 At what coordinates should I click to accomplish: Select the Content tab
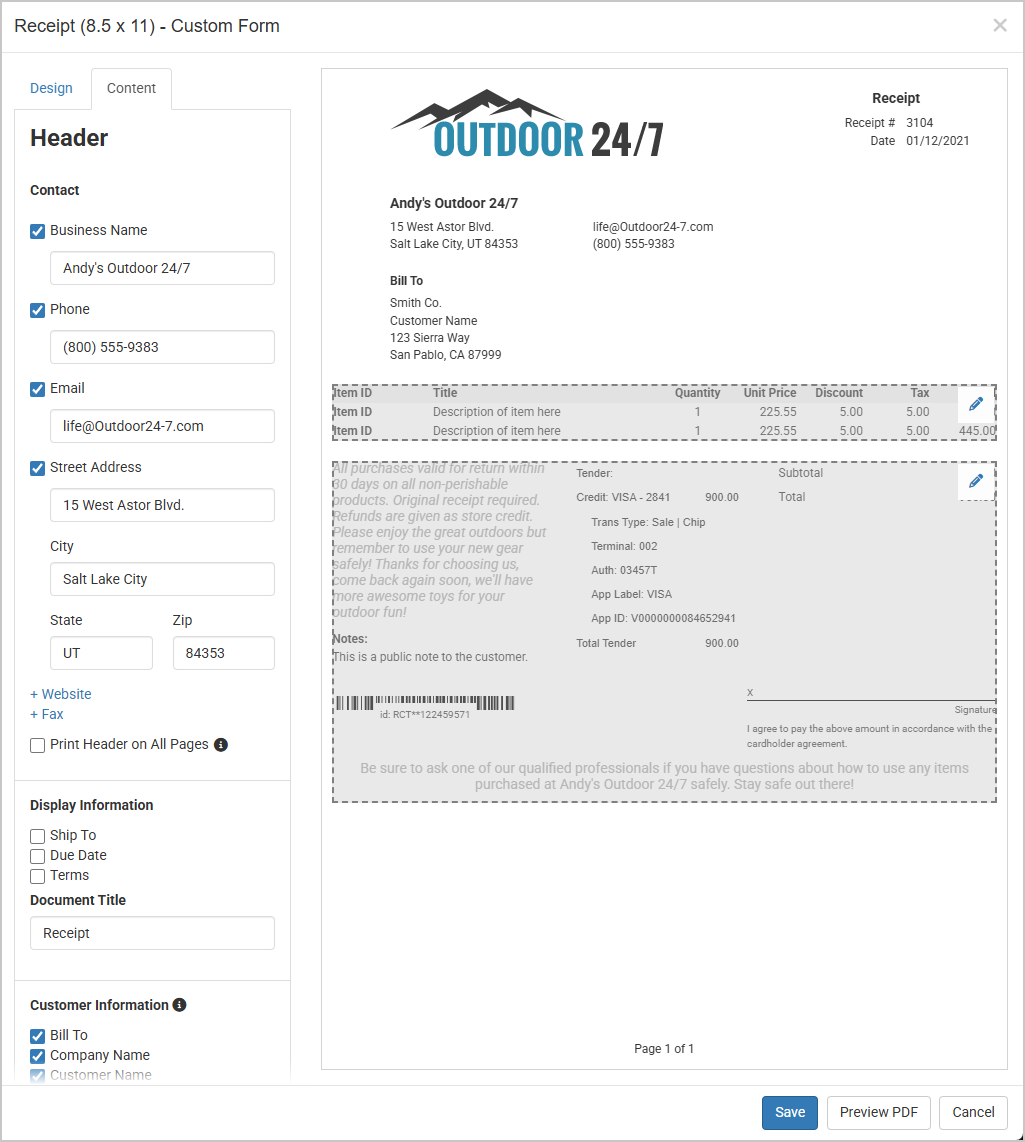point(131,88)
